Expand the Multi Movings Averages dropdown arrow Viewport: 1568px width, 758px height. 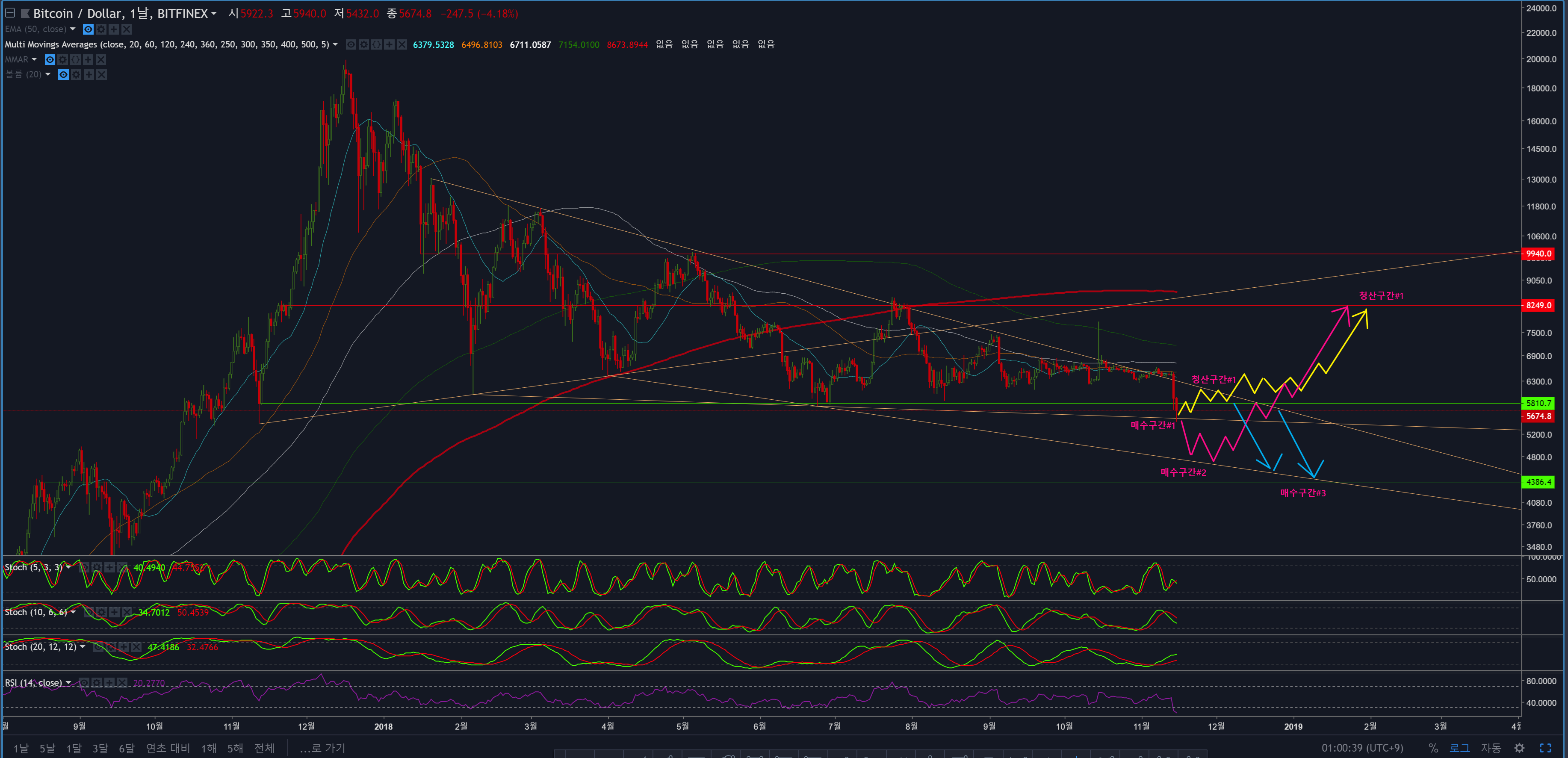(335, 44)
